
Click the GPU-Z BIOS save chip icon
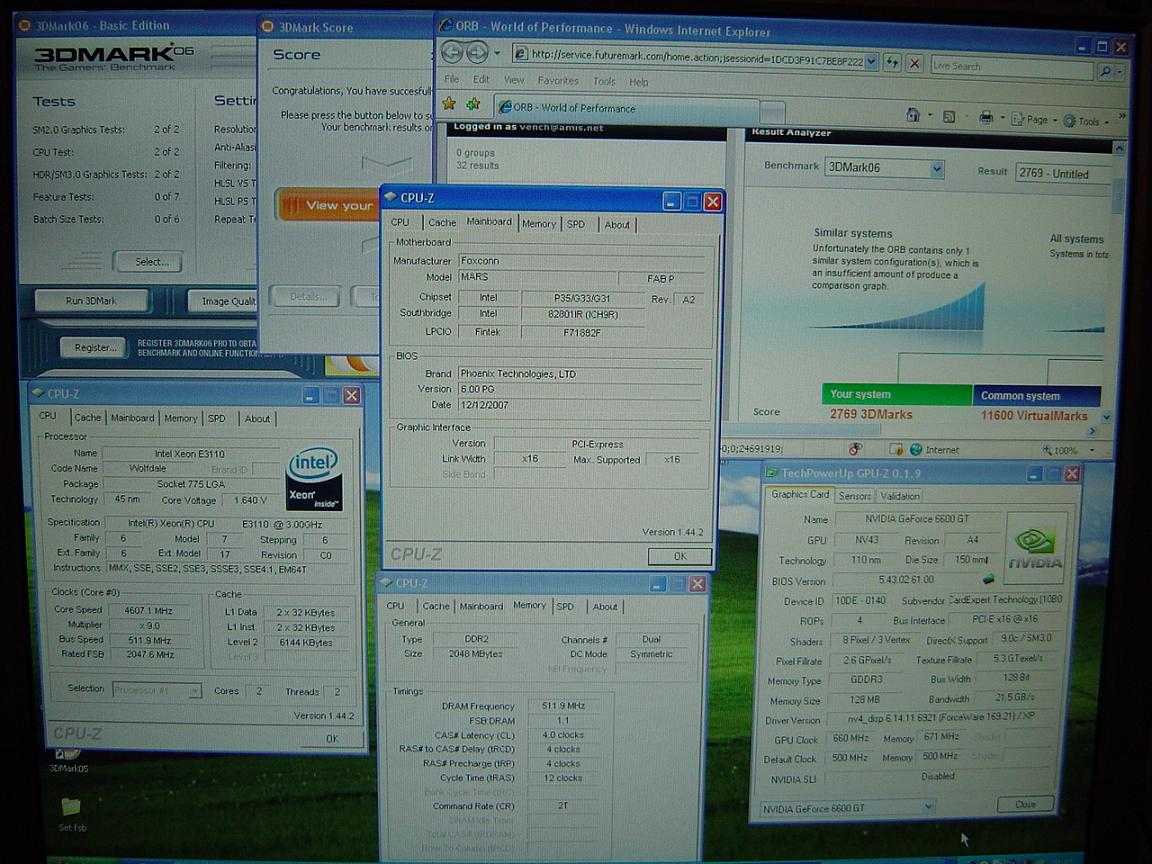[989, 579]
